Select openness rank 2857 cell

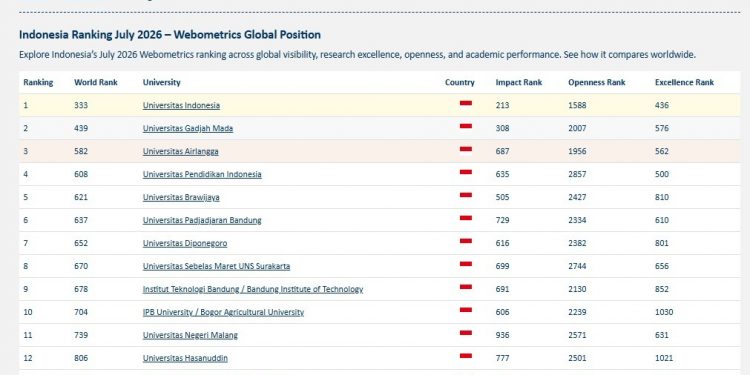click(x=577, y=174)
